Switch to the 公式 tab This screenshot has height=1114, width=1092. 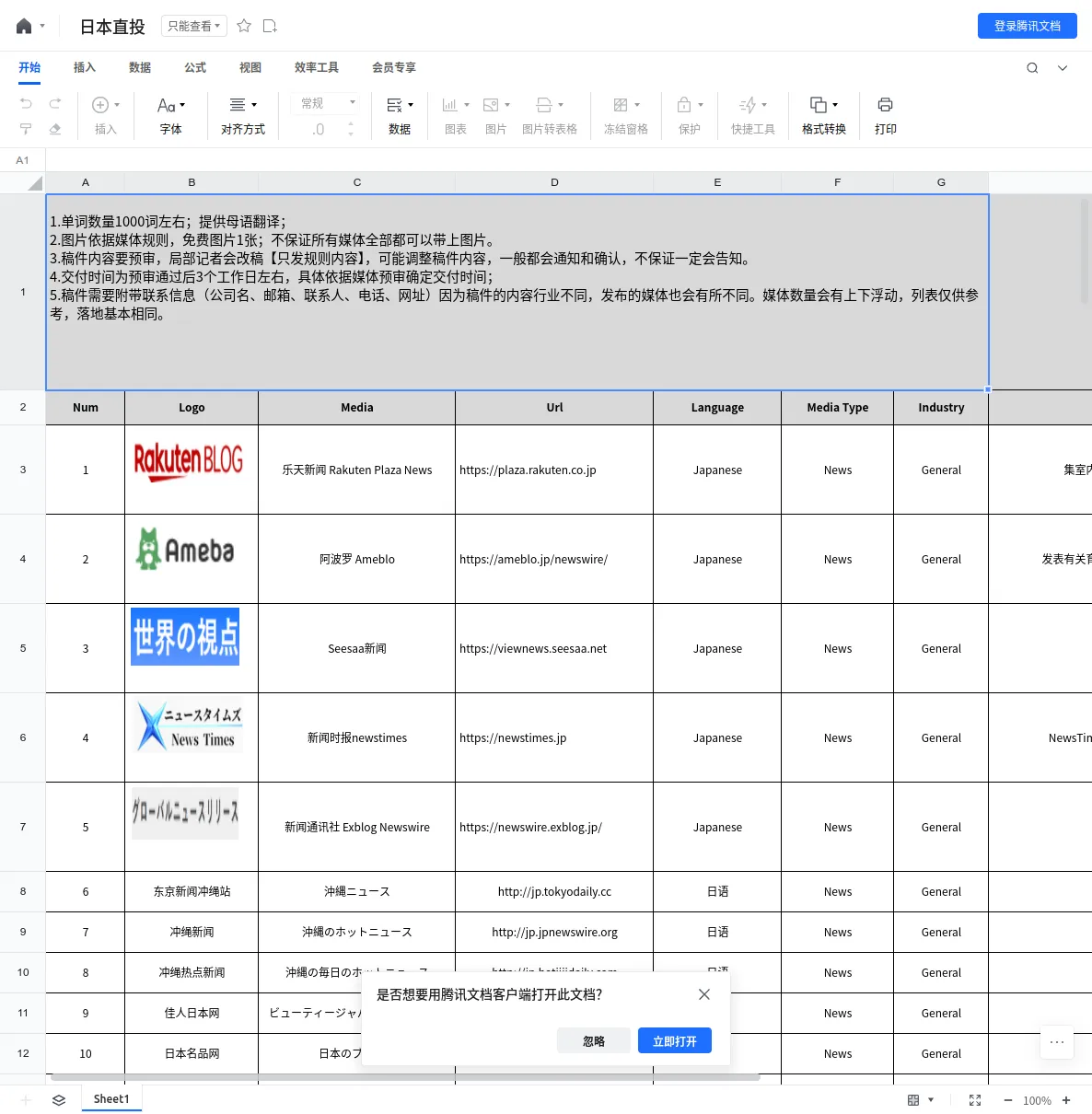pos(195,67)
